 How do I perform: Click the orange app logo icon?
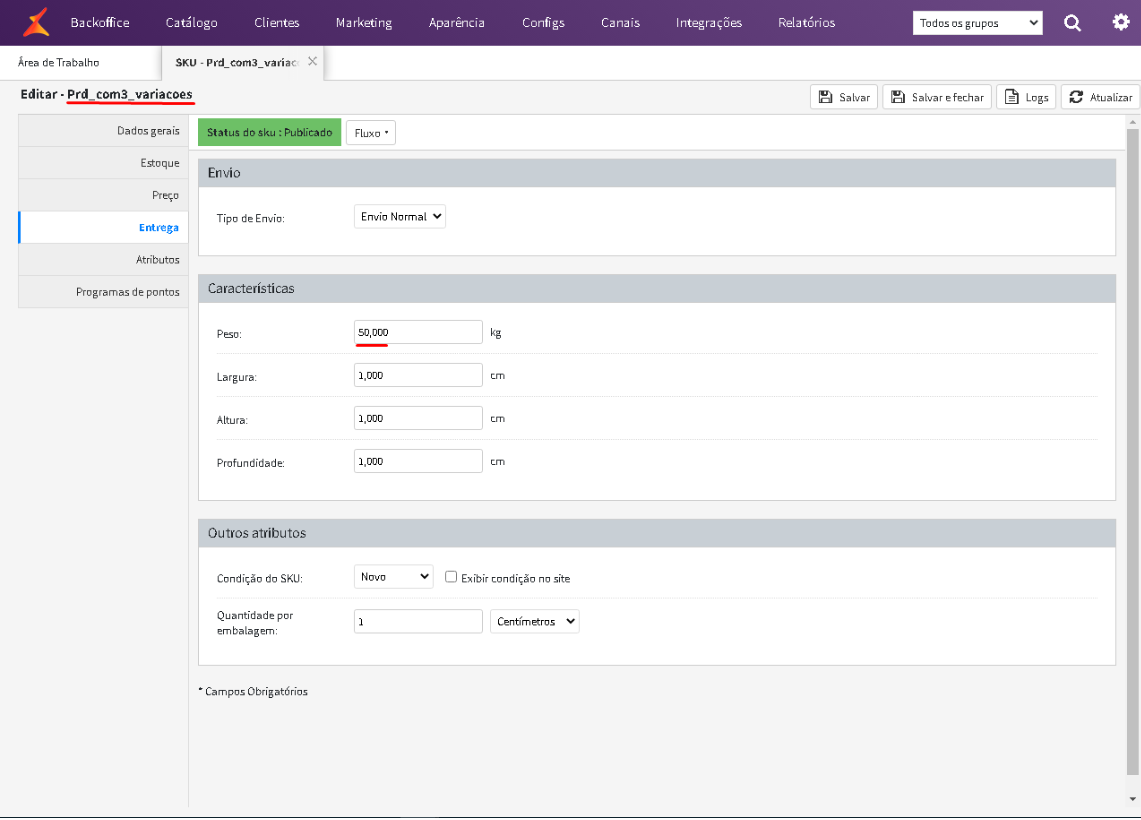[x=36, y=22]
